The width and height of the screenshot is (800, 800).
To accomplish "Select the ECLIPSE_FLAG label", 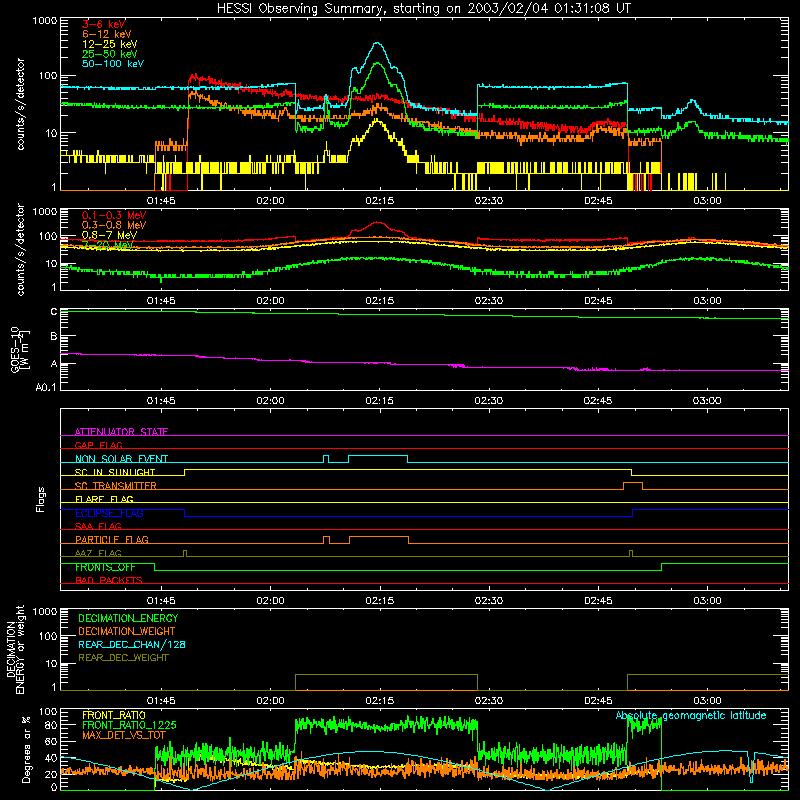I will [x=109, y=513].
